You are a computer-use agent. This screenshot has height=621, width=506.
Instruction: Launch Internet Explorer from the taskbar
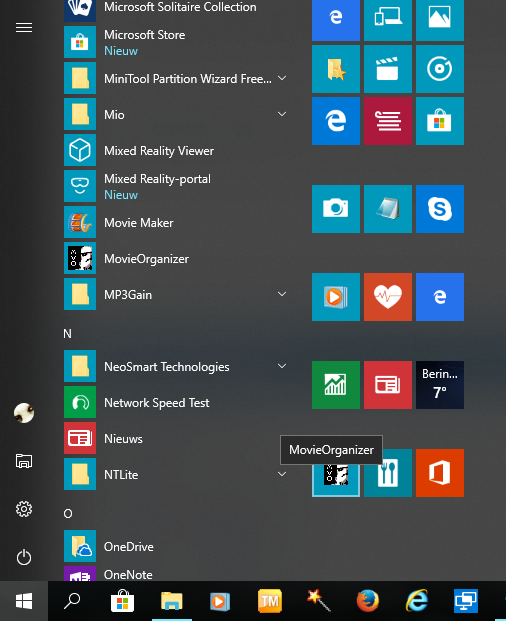click(417, 601)
